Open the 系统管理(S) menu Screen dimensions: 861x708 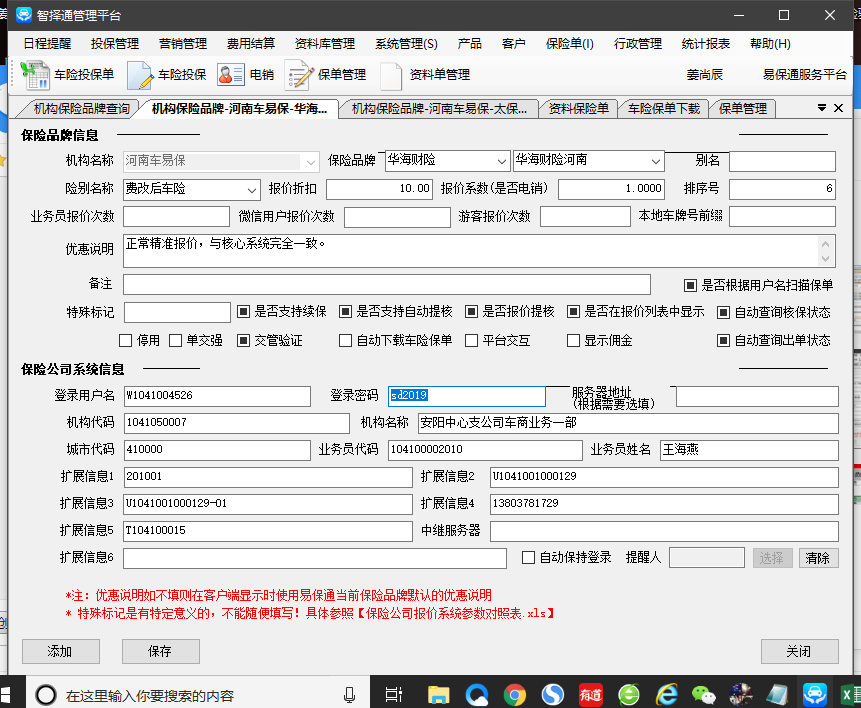pyautogui.click(x=406, y=43)
